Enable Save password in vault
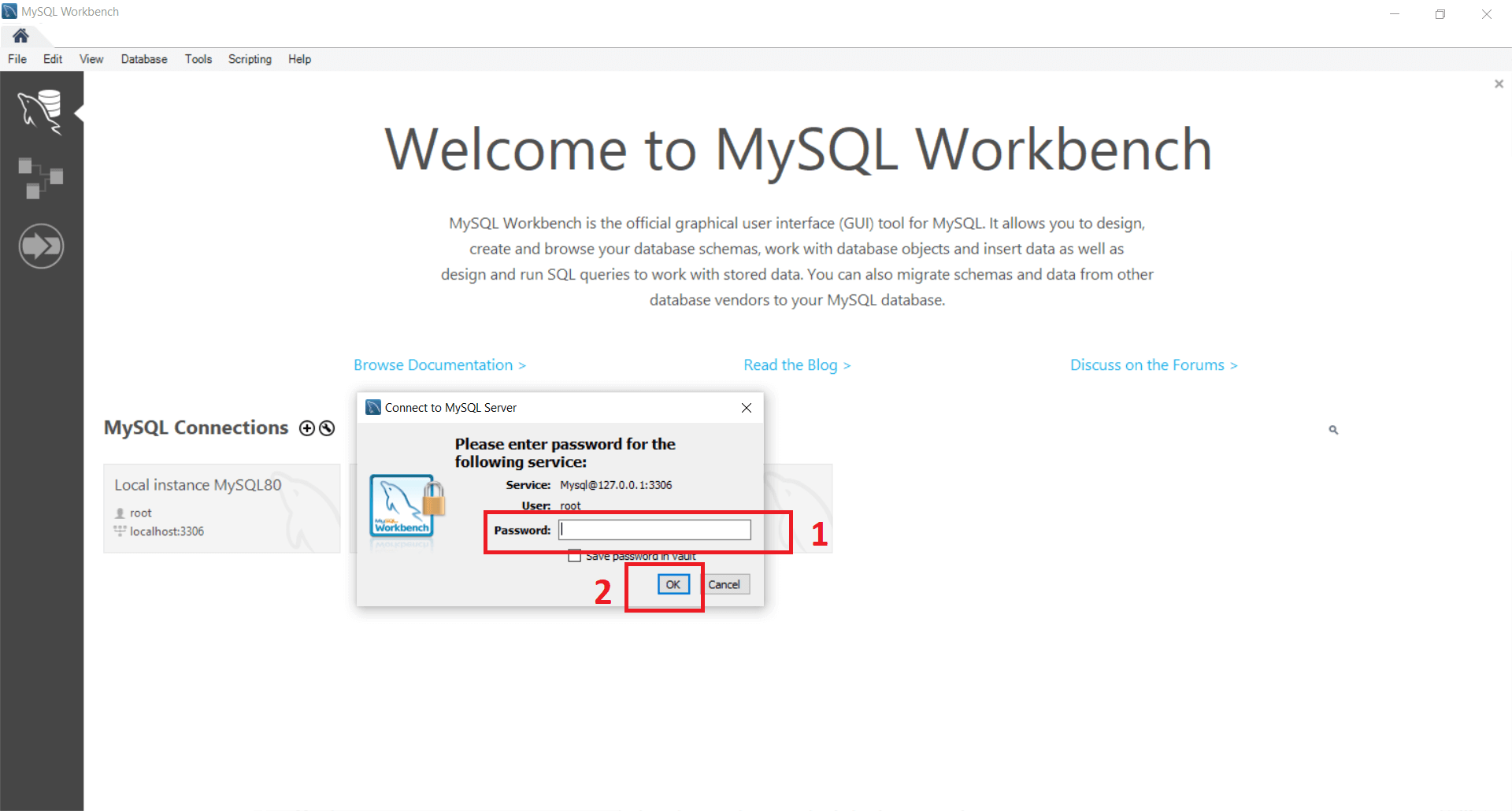The width and height of the screenshot is (1512, 811). (x=575, y=555)
